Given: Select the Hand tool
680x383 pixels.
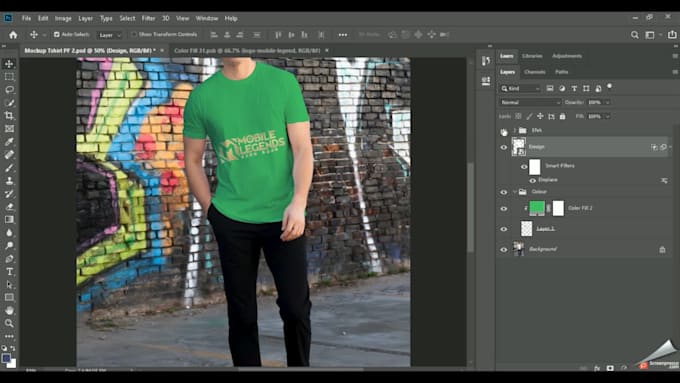Looking at the screenshot, I should coord(9,311).
